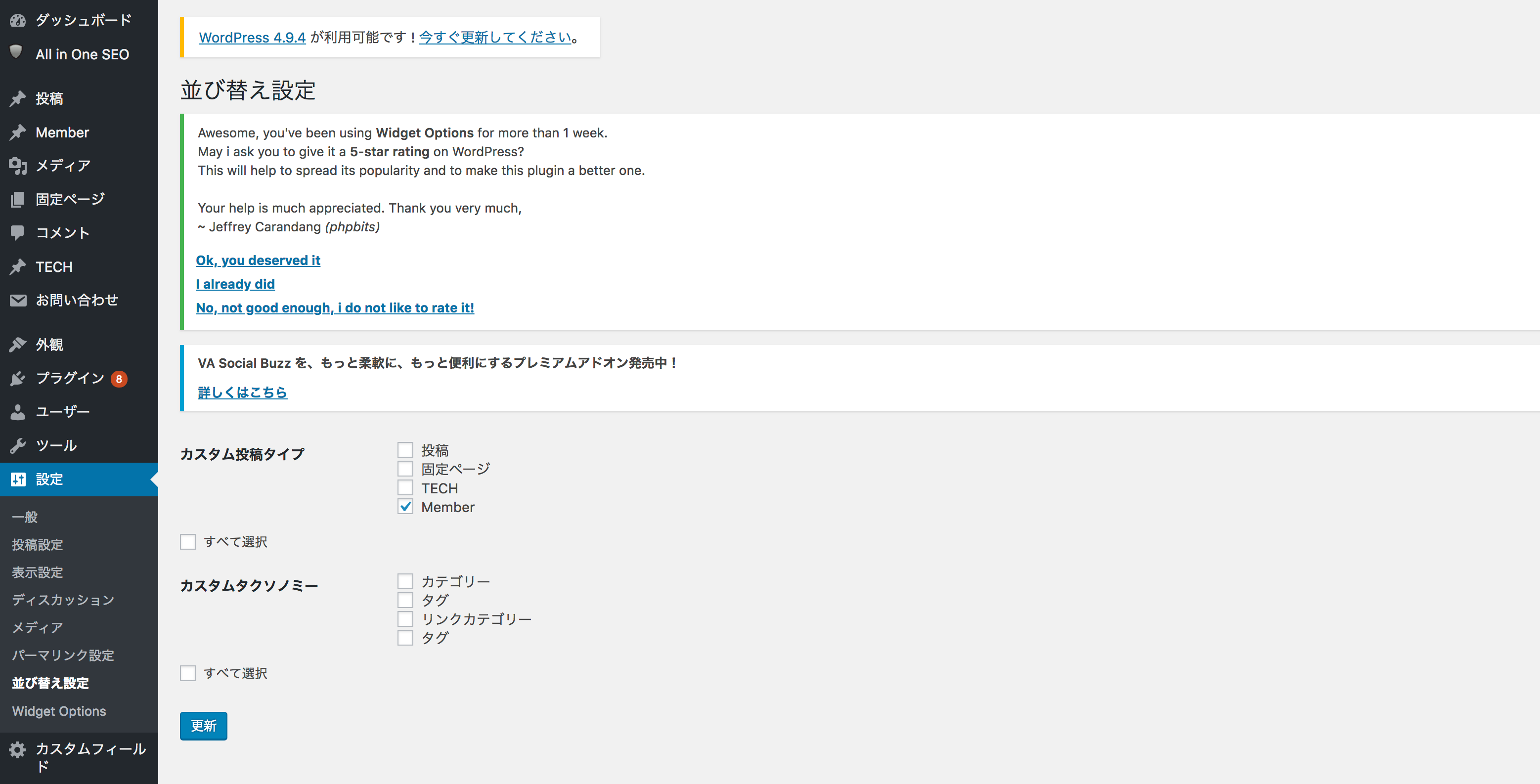Toggle すべて選択 under カスタム投稿タイプ
1540x784 pixels.
click(188, 541)
